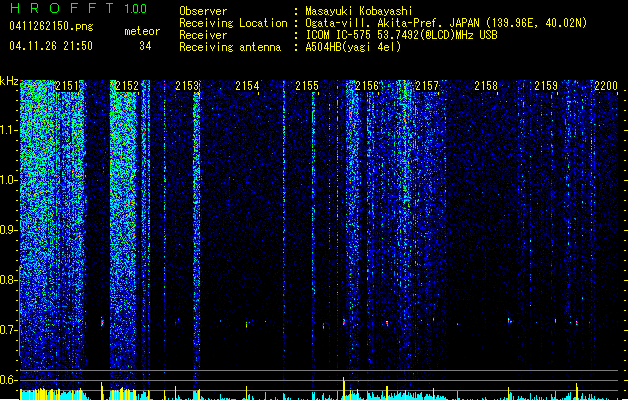The height and width of the screenshot is (400, 629).
Task: Click the 1.1 kHz axis label
Action: pyautogui.click(x=9, y=130)
